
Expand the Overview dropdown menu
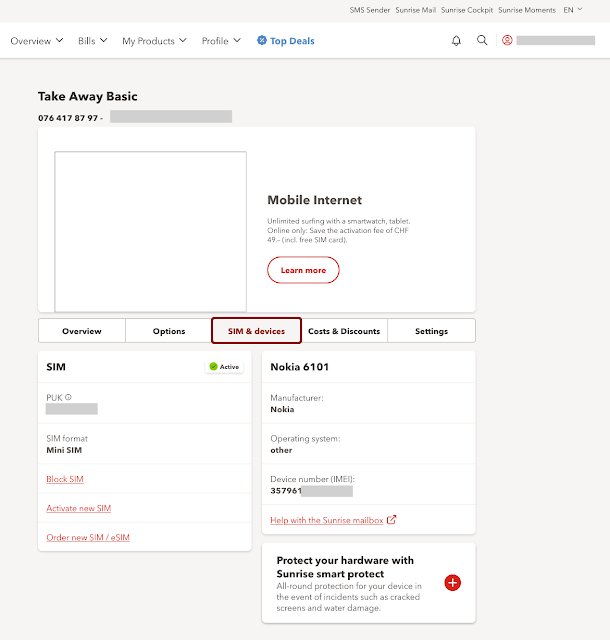tap(37, 41)
